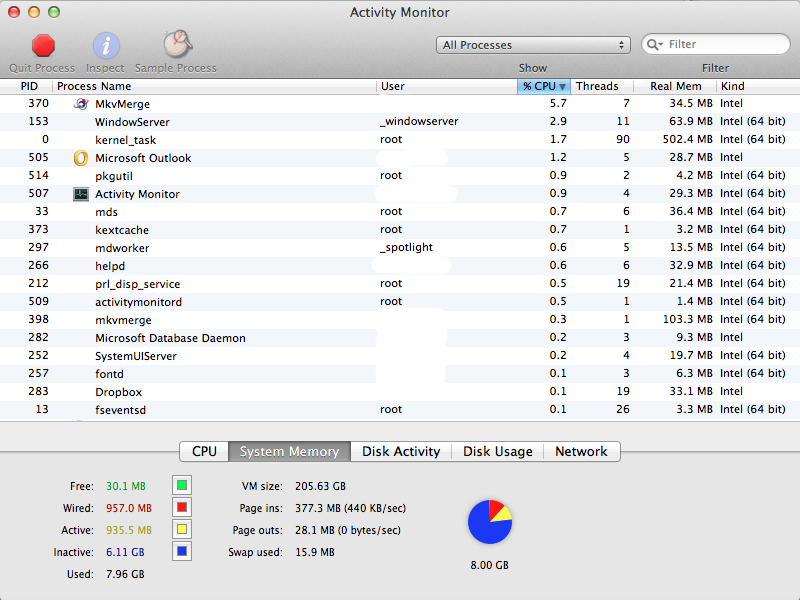Click the Page outs 28.1 MB value
The image size is (800, 600).
click(348, 531)
